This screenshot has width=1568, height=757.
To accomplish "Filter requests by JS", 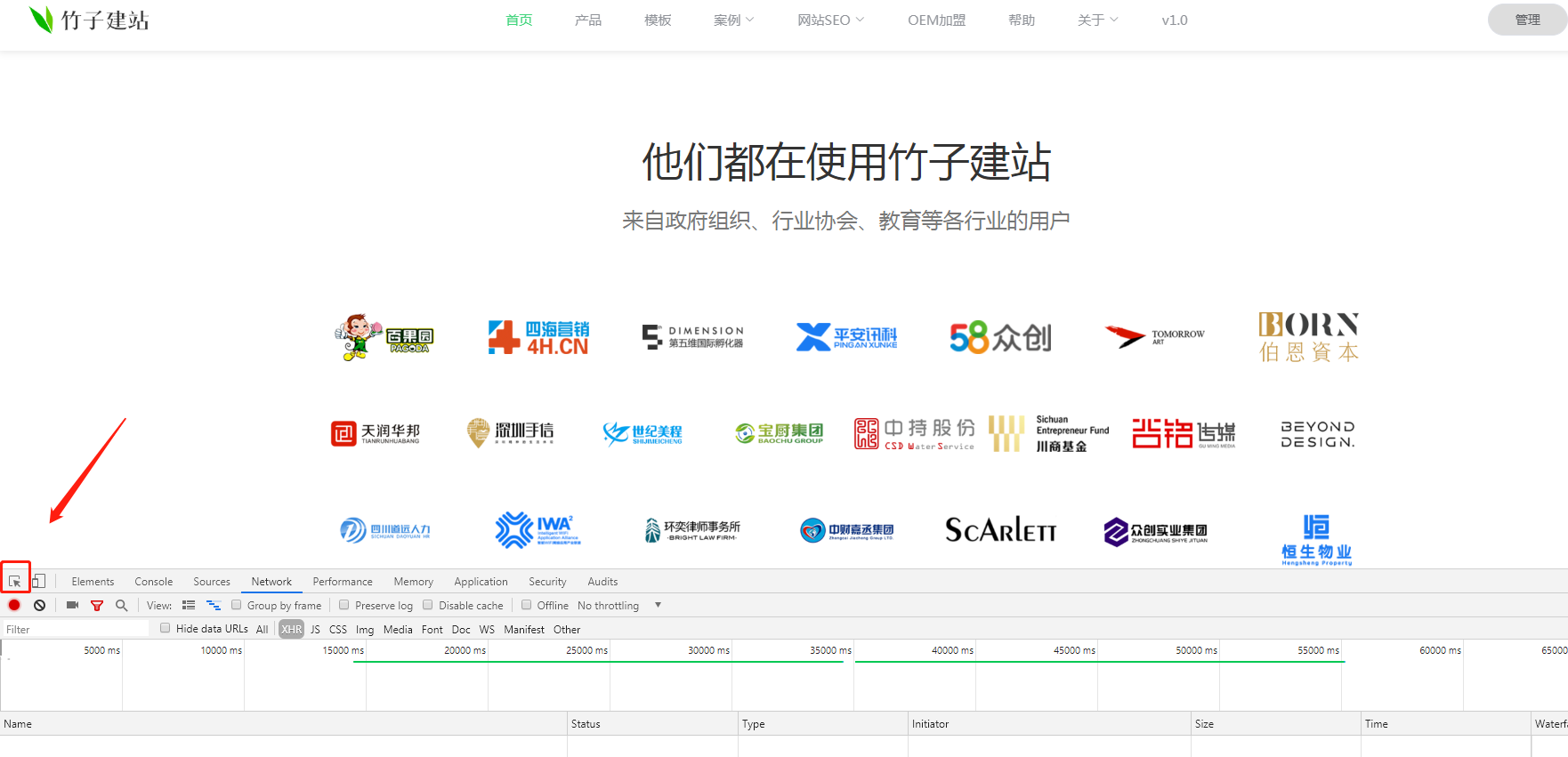I will [x=315, y=629].
